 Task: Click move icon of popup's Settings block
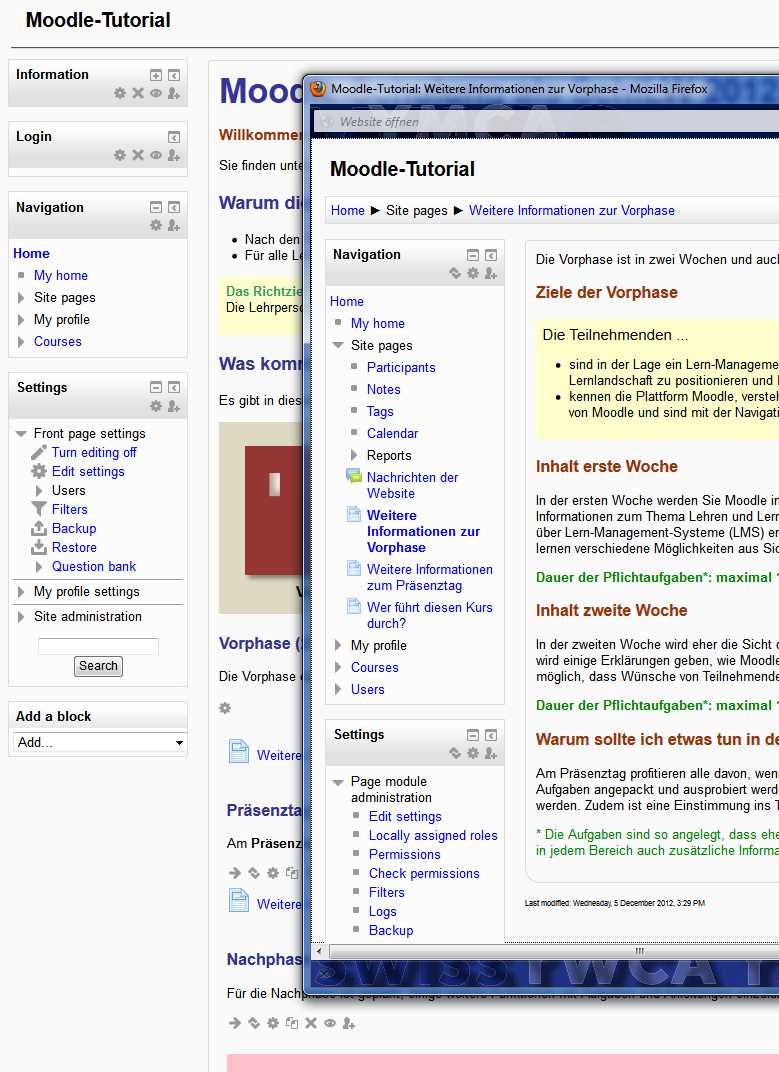click(455, 753)
